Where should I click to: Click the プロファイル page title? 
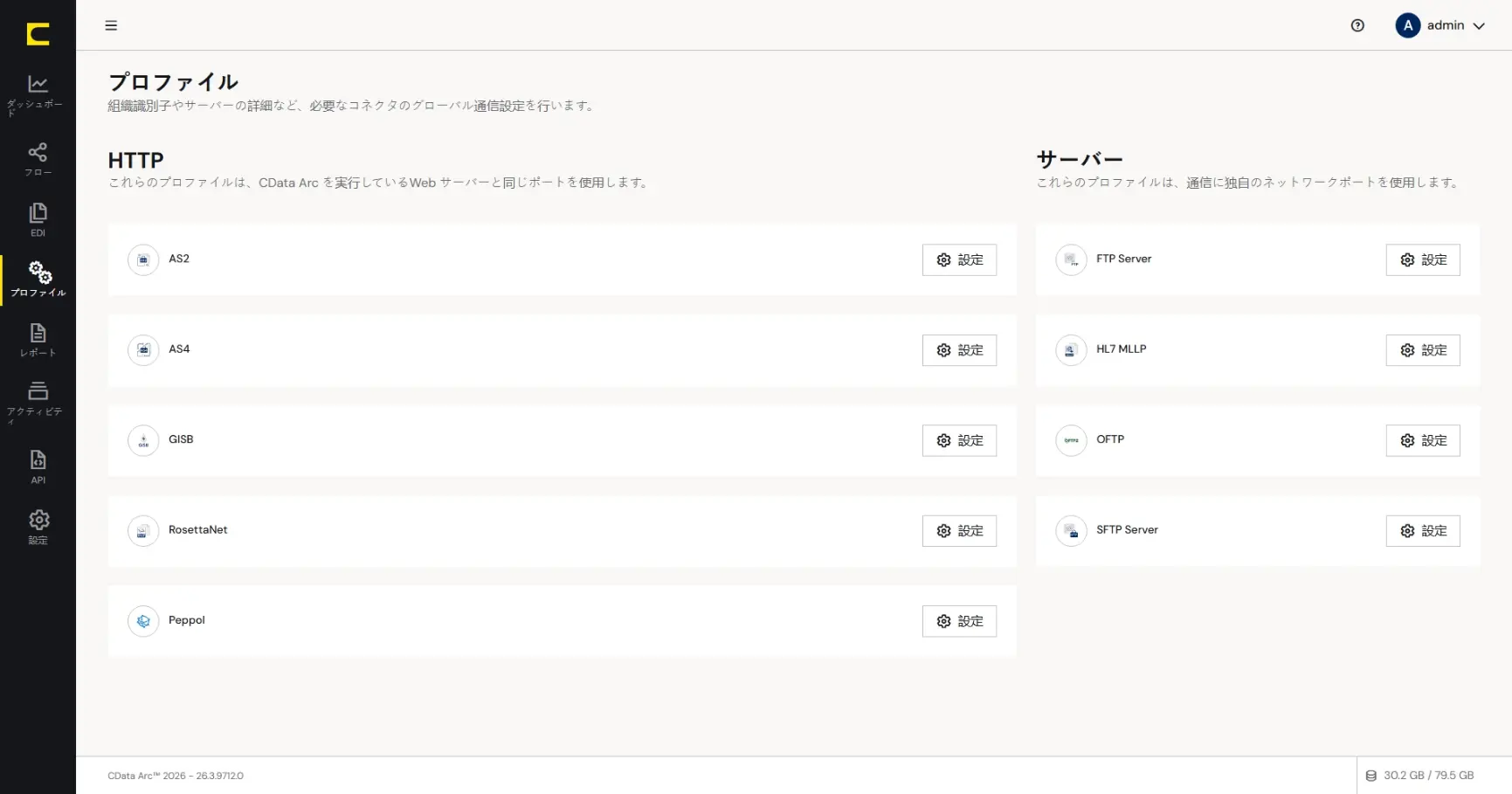[173, 82]
